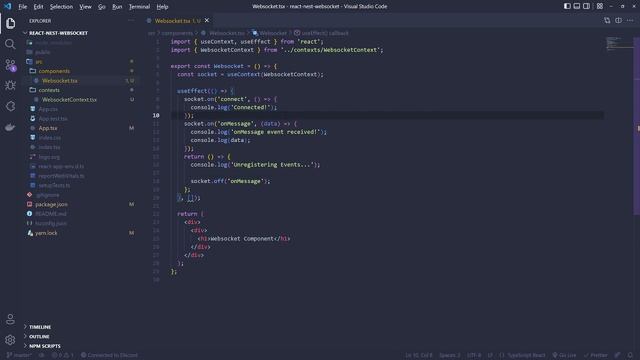Expand the public folder
This screenshot has width=640, height=360.
[x=42, y=52]
